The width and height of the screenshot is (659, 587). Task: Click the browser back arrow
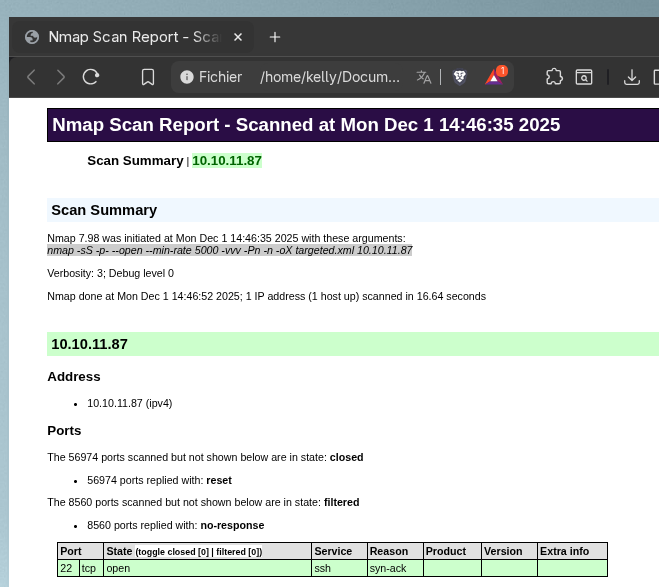(31, 77)
